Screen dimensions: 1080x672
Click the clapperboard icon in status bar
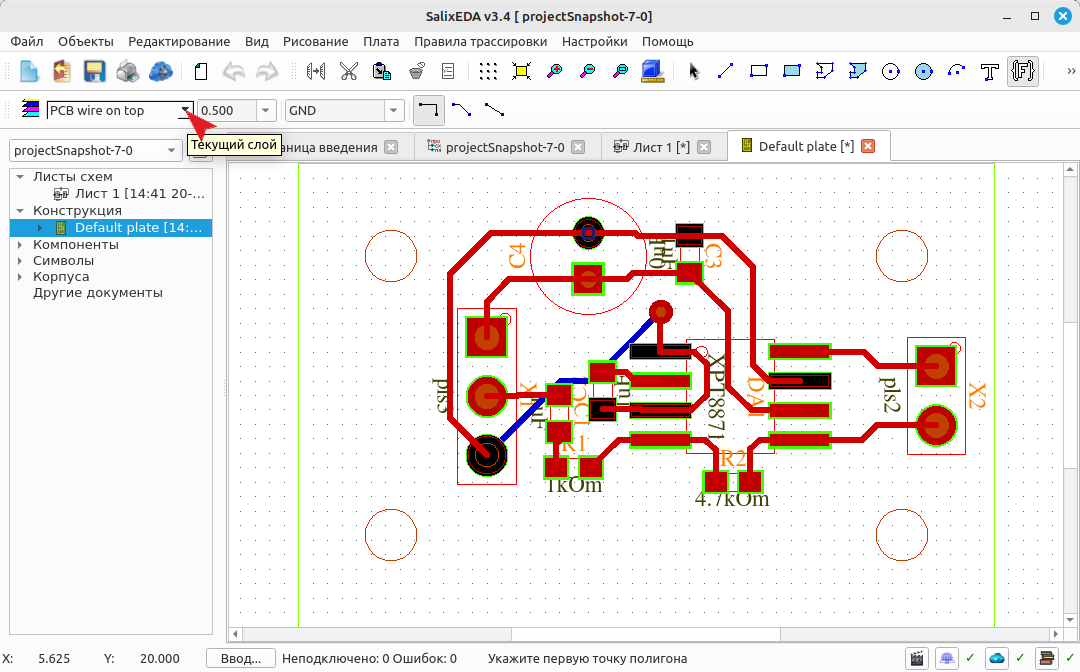[916, 659]
